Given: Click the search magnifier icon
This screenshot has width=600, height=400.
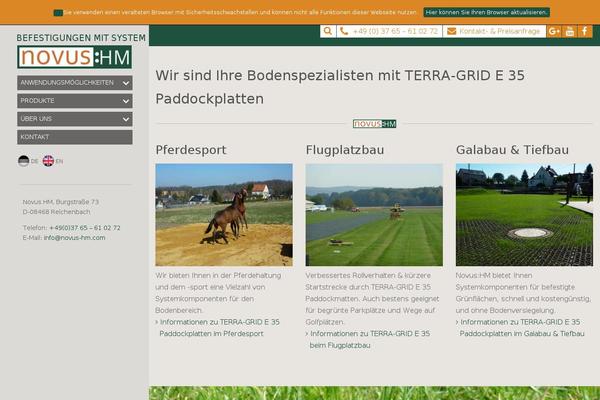Looking at the screenshot, I should point(328,31).
